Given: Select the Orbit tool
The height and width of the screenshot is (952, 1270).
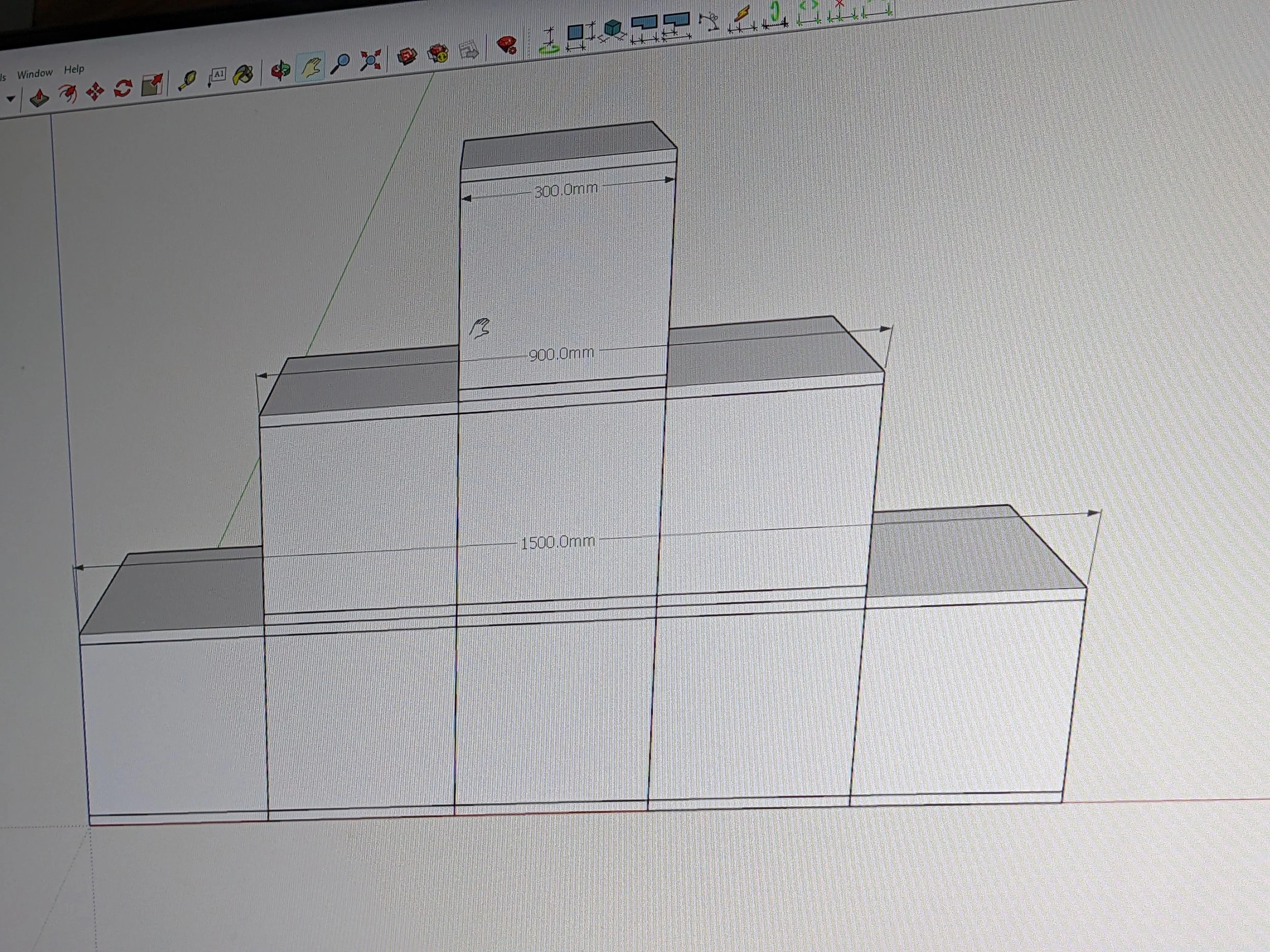Looking at the screenshot, I should (281, 71).
